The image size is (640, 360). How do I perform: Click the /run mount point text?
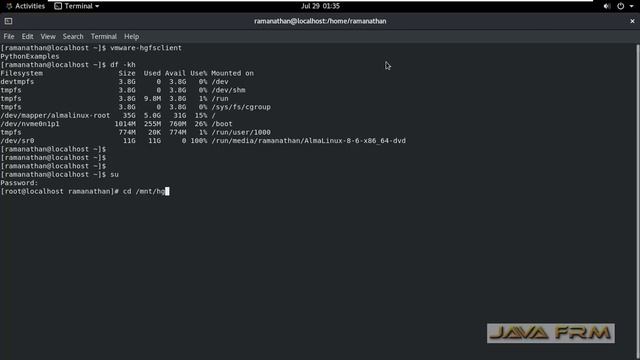pos(220,98)
